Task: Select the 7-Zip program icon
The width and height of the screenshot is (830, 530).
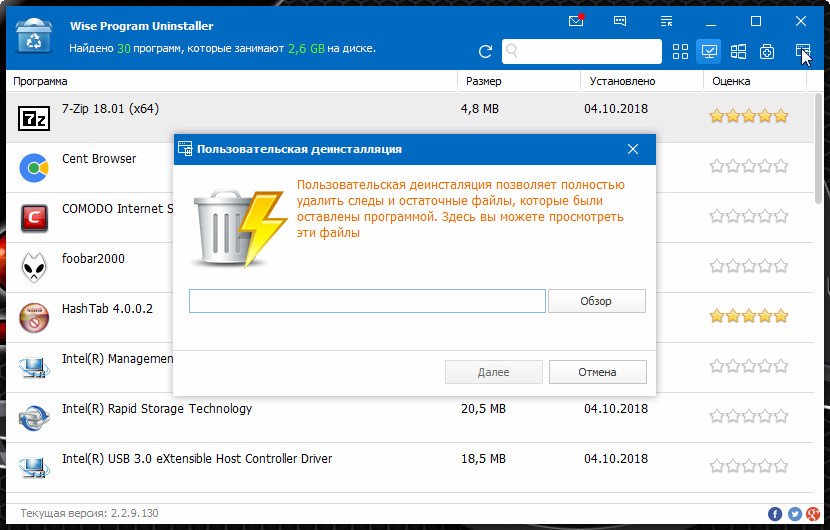Action: [34, 118]
